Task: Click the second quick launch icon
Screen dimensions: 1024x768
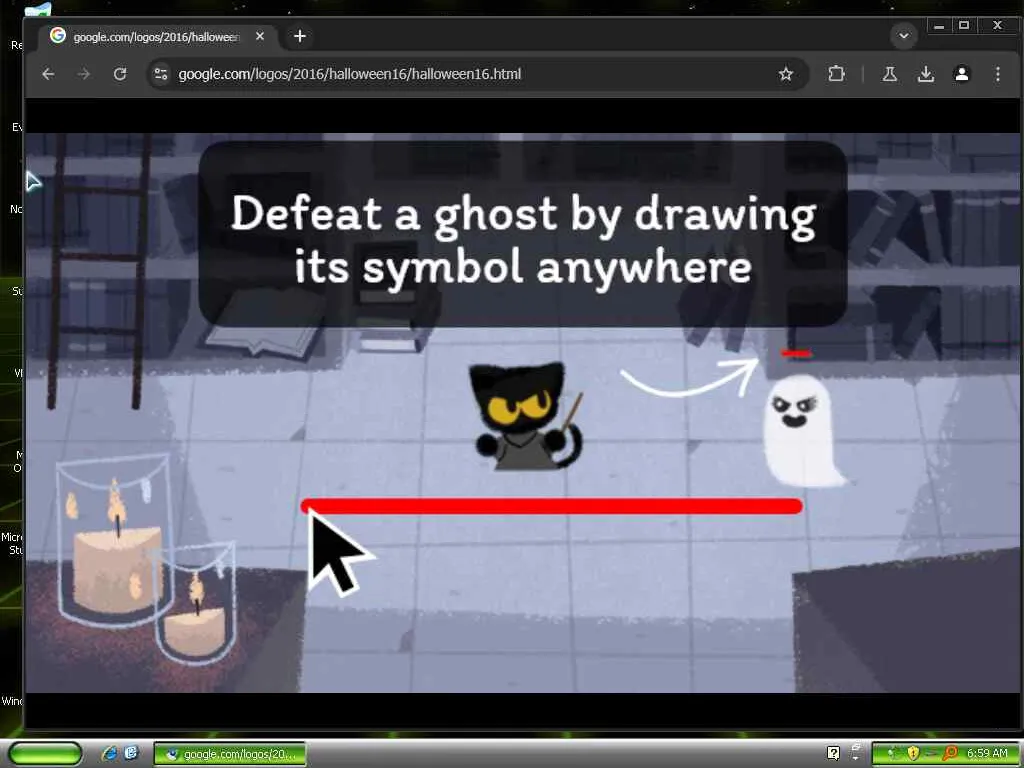Action: click(131, 754)
